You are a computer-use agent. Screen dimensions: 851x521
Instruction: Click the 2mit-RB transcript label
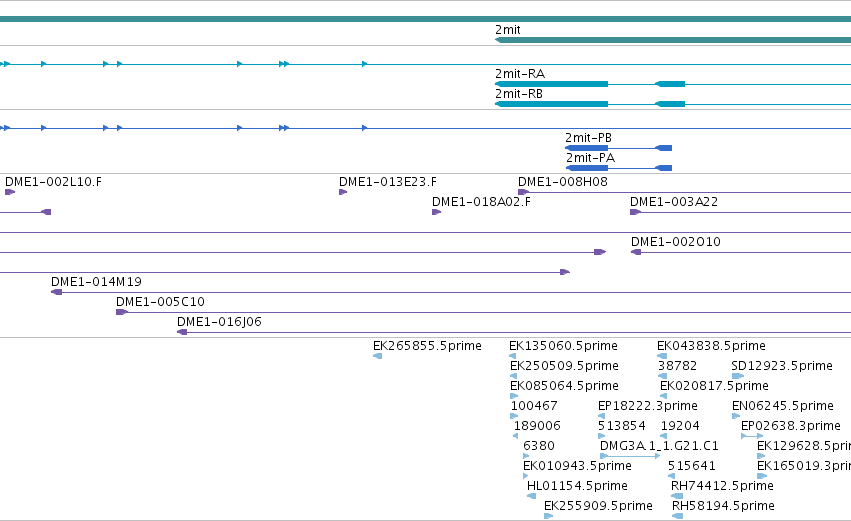point(519,94)
